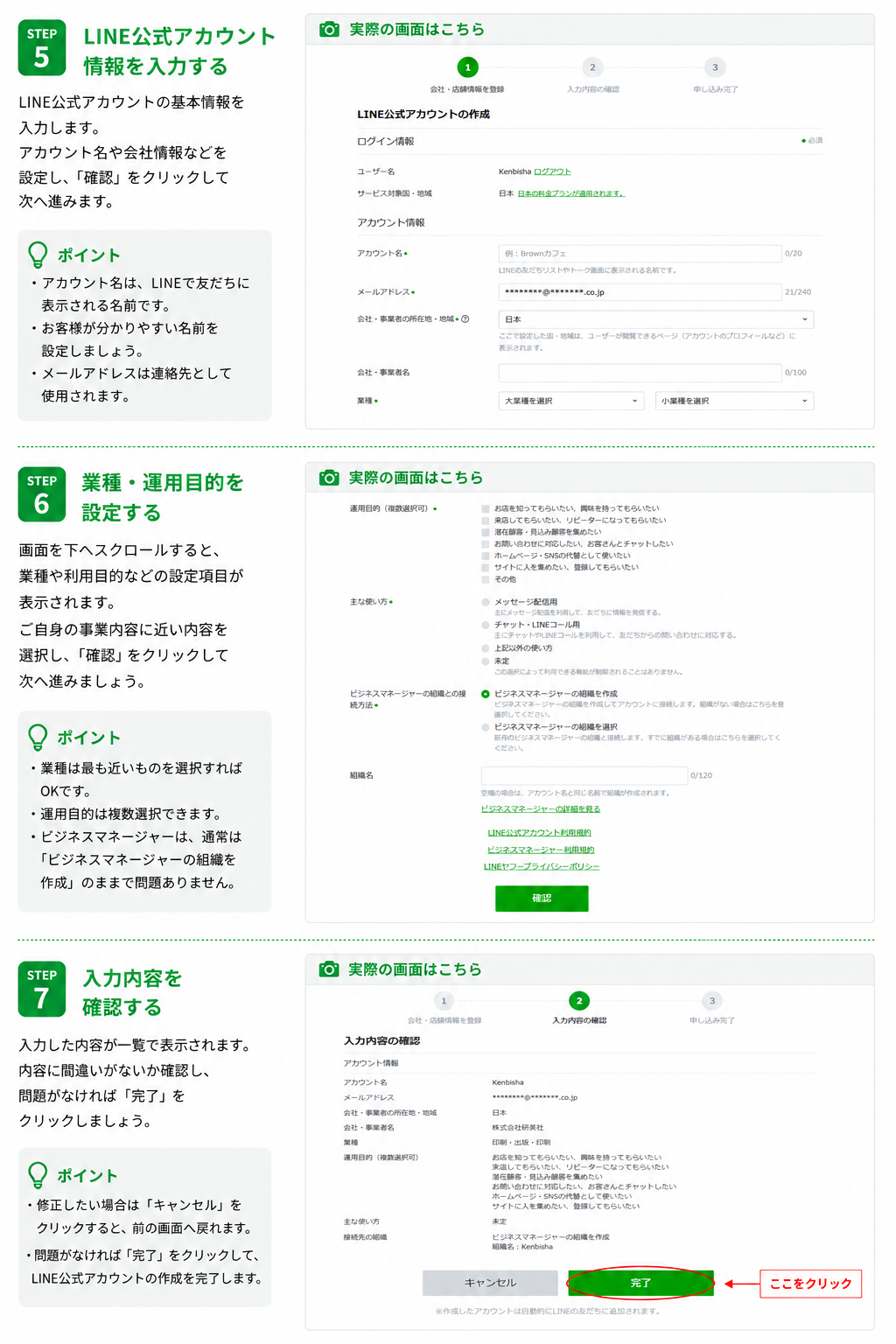Click the 0/120 character counter
The height and width of the screenshot is (1344, 896).
tap(701, 775)
